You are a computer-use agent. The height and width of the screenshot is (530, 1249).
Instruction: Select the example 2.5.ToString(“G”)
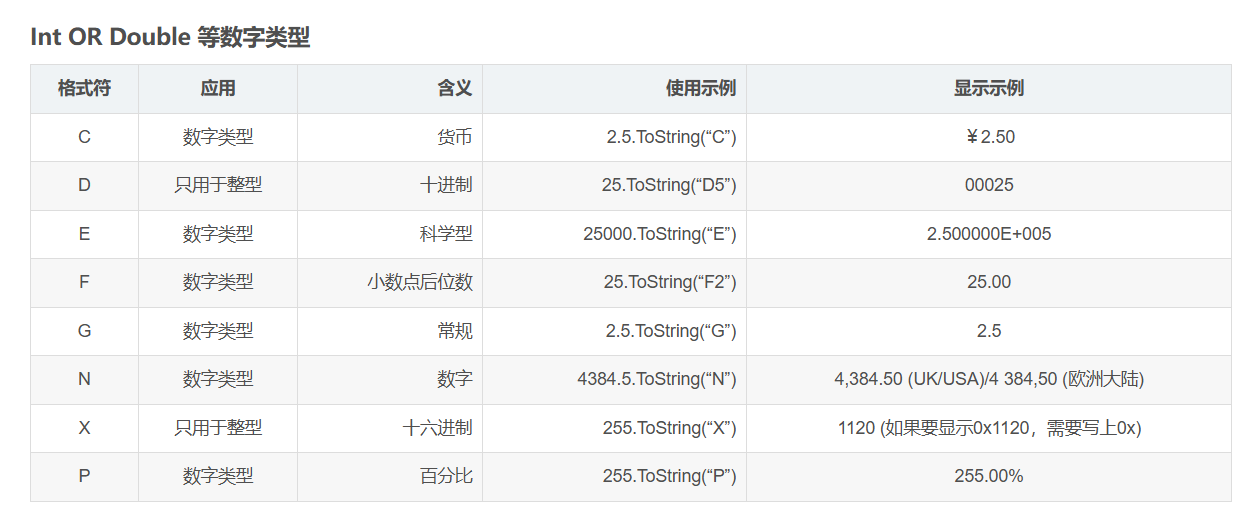point(671,331)
